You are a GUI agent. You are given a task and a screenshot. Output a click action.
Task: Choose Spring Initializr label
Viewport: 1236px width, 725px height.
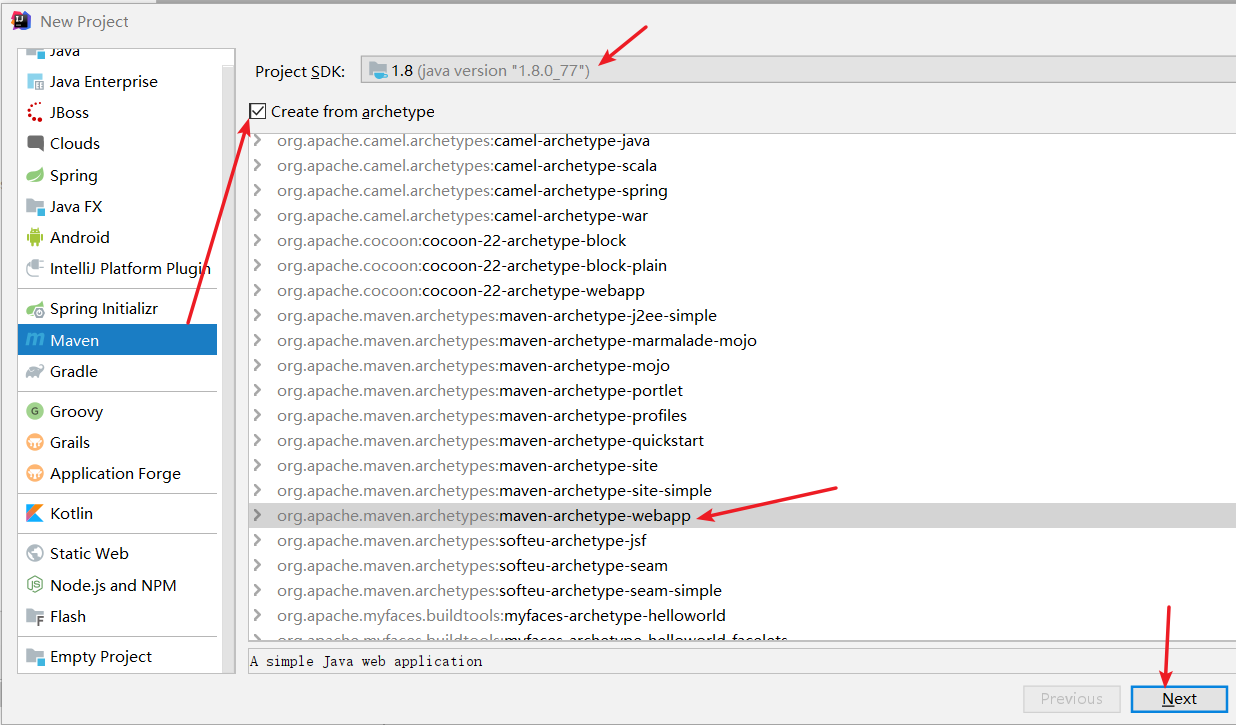(104, 309)
